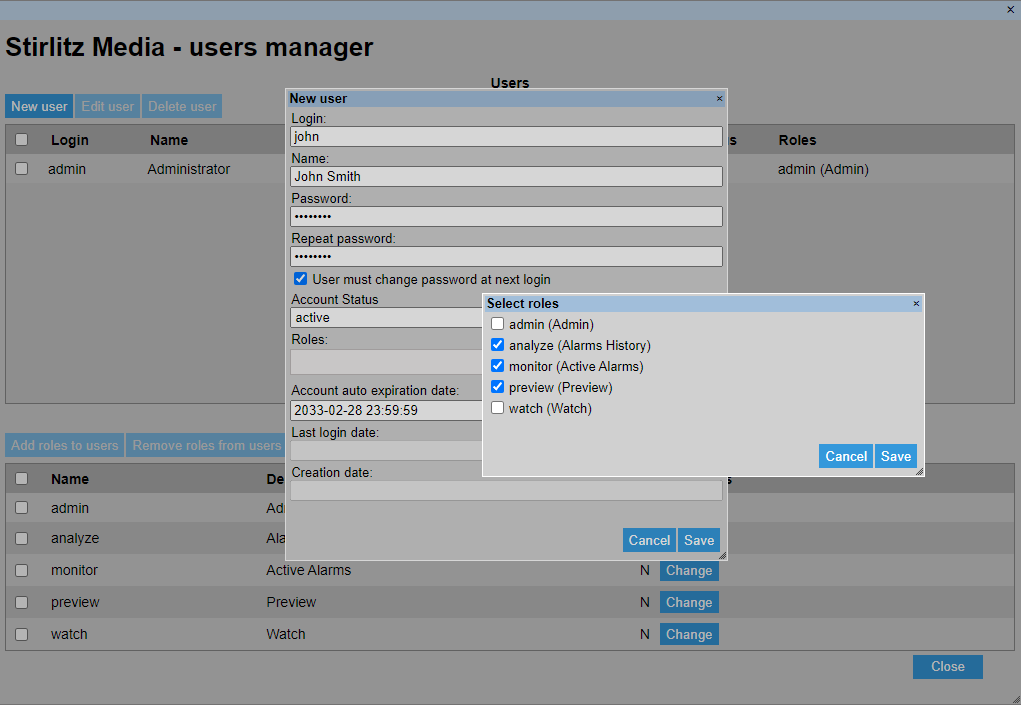Tick the checkbox for the preview role row
Viewport: 1021px width, 705px height.
tap(21, 602)
